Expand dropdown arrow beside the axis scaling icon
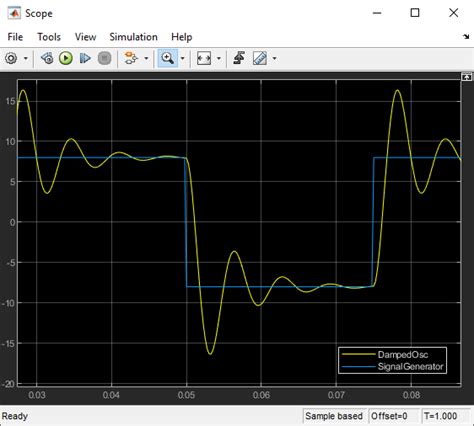The width and height of the screenshot is (474, 426). [x=219, y=58]
